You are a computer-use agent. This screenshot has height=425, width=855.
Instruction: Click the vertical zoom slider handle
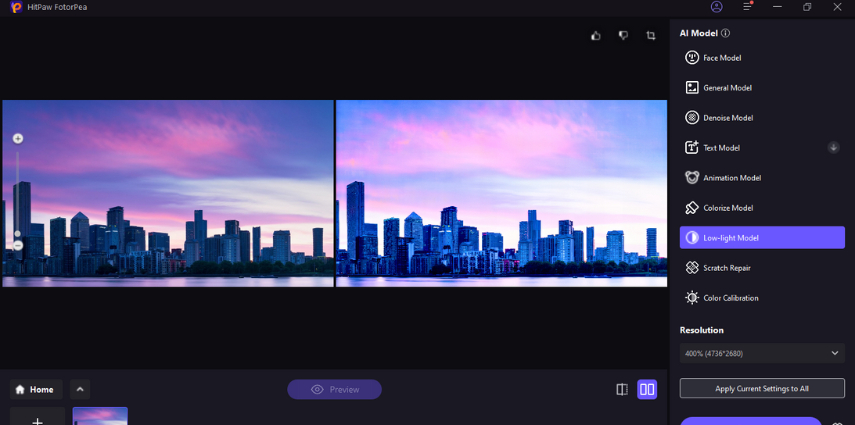pos(17,234)
